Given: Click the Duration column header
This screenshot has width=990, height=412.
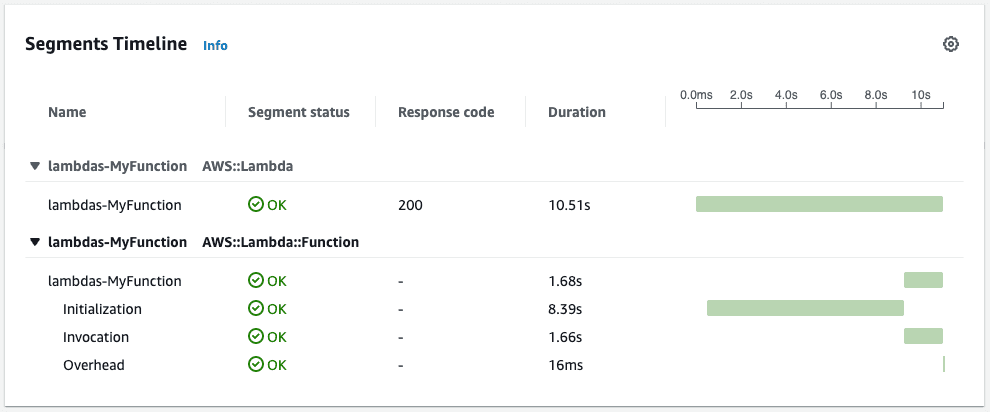Looking at the screenshot, I should pyautogui.click(x=576, y=112).
